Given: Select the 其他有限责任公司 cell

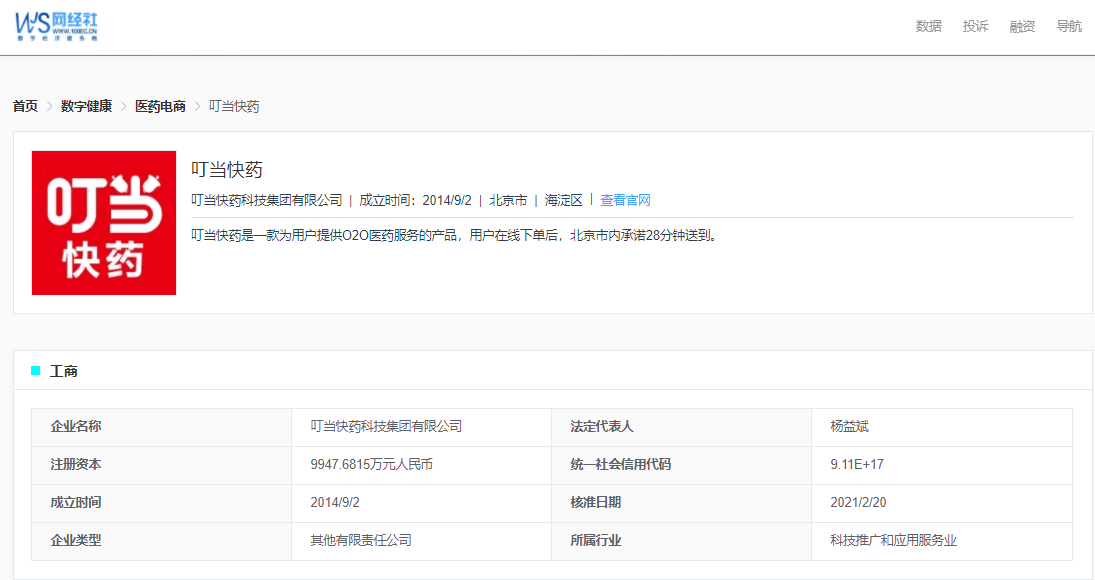Looking at the screenshot, I should (421, 541).
